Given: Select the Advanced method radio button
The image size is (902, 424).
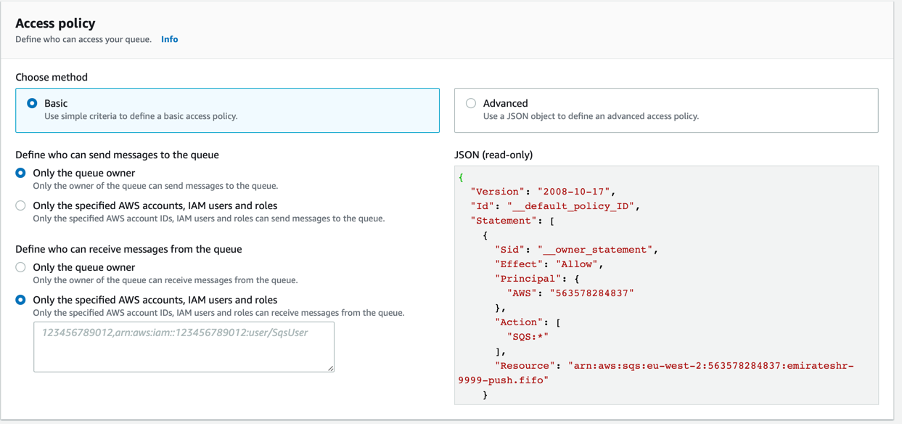Looking at the screenshot, I should (x=470, y=103).
